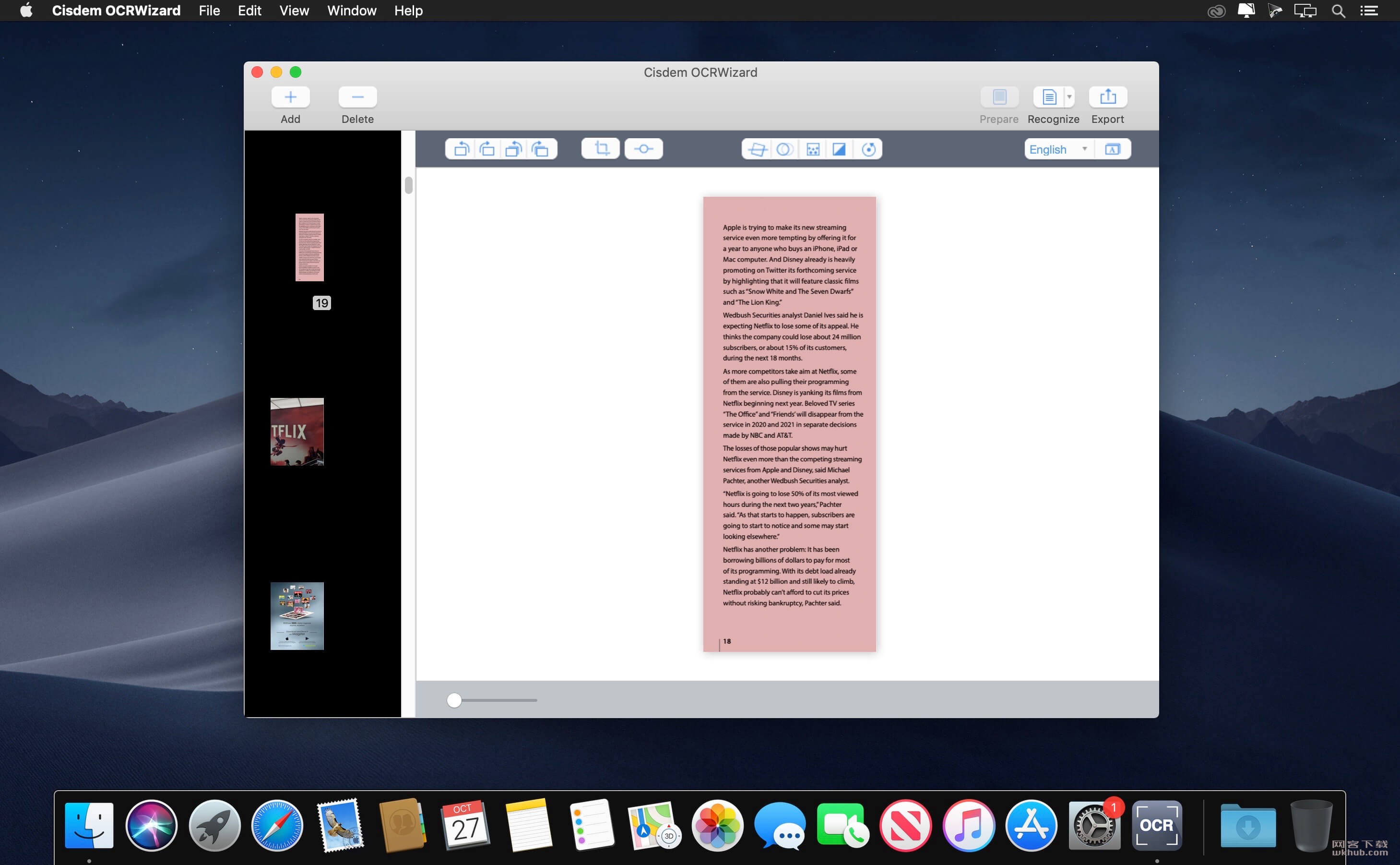Launch Safari from the dock
This screenshot has height=865, width=1400.
(x=277, y=826)
